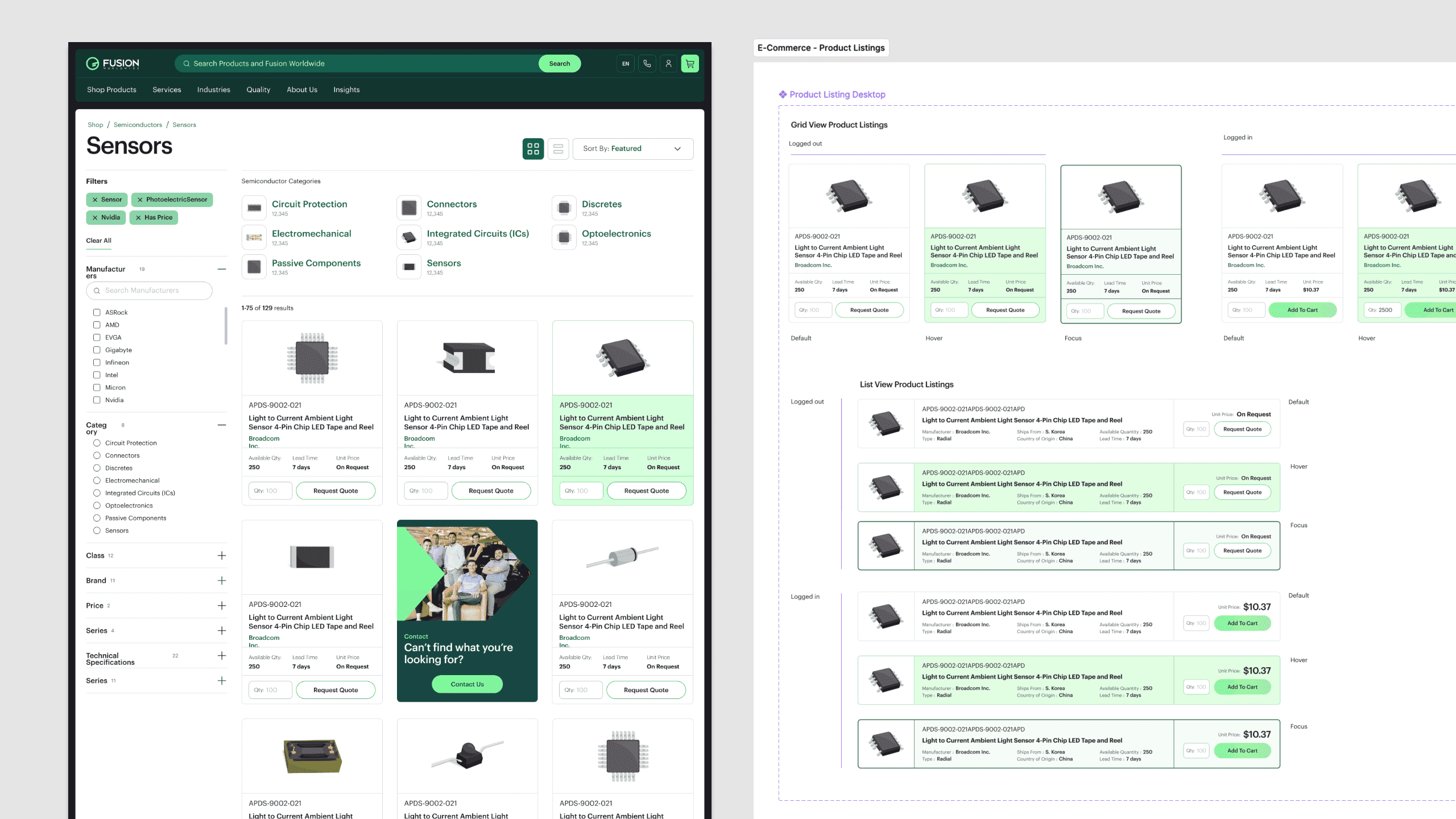The width and height of the screenshot is (1456, 819).
Task: Select the Optoelectronics category radio button
Action: coord(97,506)
